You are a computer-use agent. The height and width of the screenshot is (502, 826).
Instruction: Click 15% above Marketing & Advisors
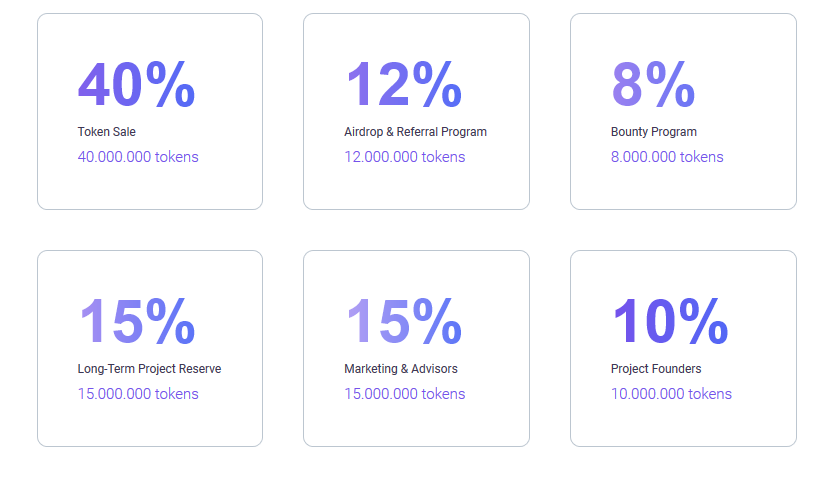point(403,322)
